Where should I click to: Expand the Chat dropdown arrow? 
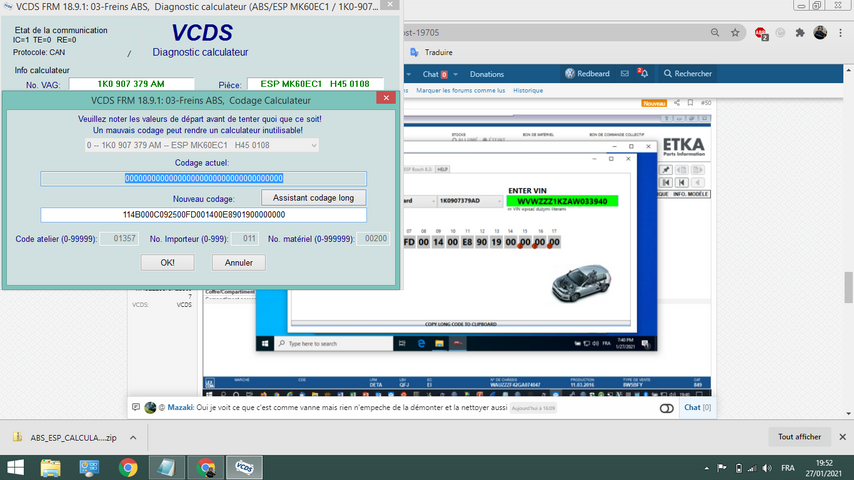click(455, 74)
